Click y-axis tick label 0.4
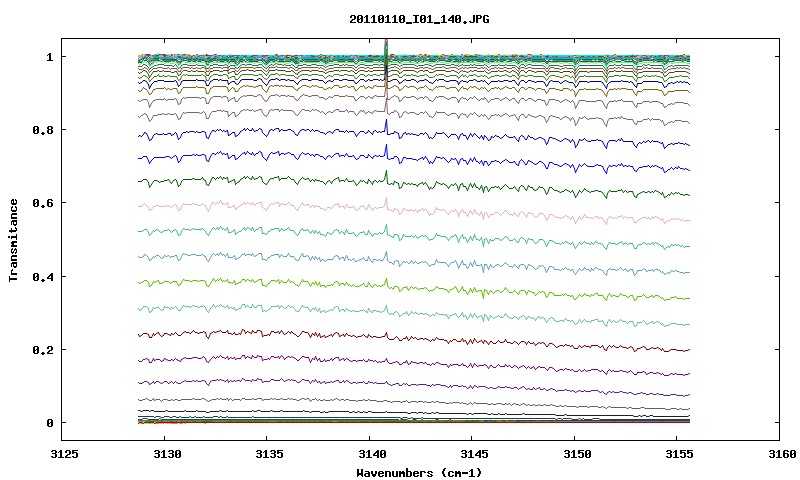 click(x=42, y=276)
